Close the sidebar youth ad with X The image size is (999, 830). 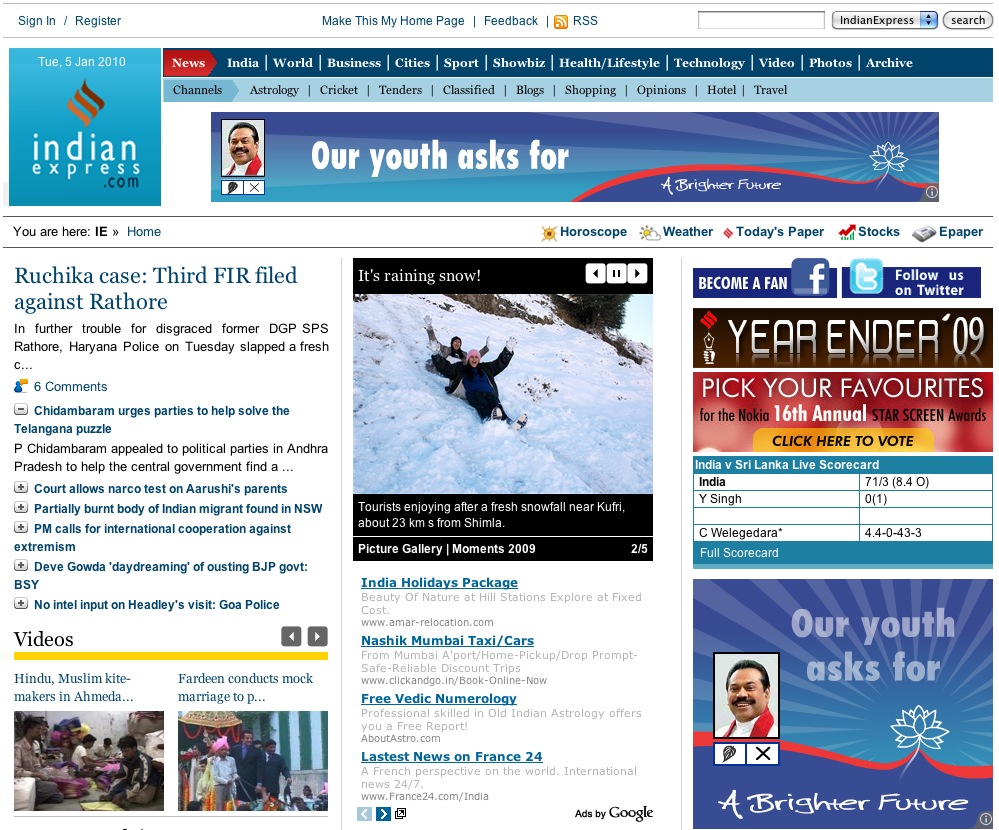click(x=763, y=754)
